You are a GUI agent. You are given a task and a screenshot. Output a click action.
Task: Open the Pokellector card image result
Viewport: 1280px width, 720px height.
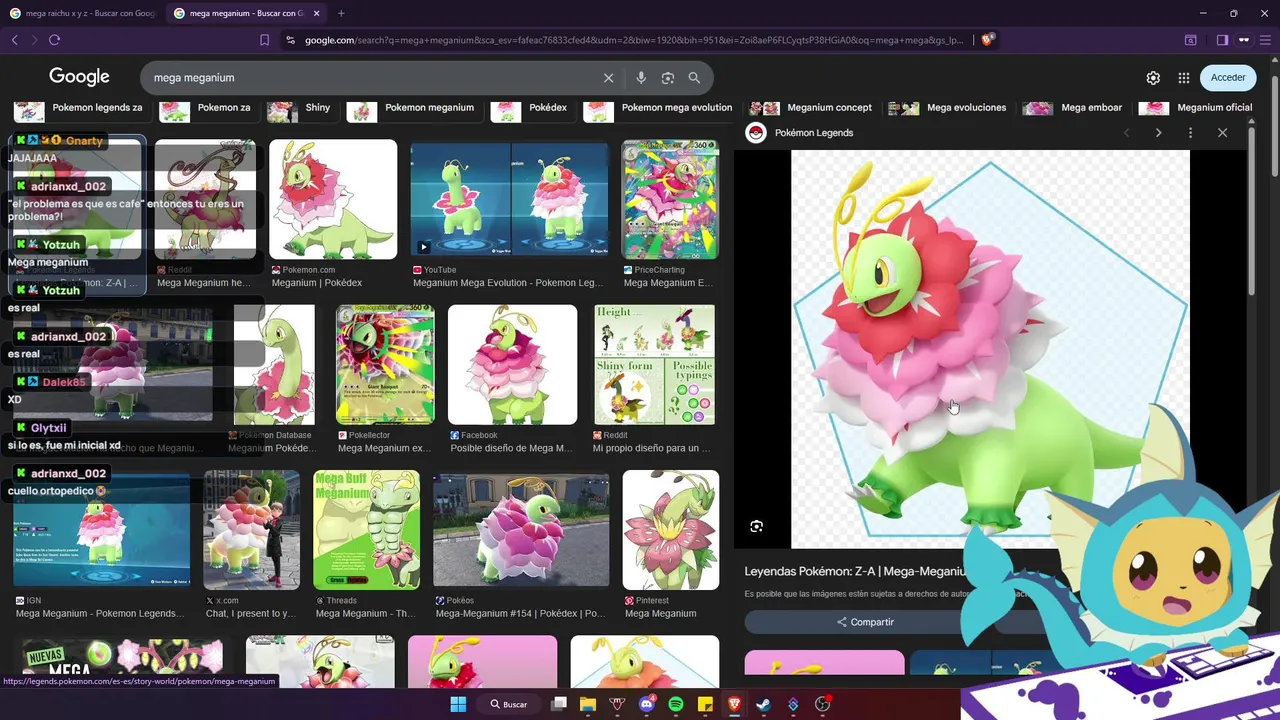click(x=385, y=364)
